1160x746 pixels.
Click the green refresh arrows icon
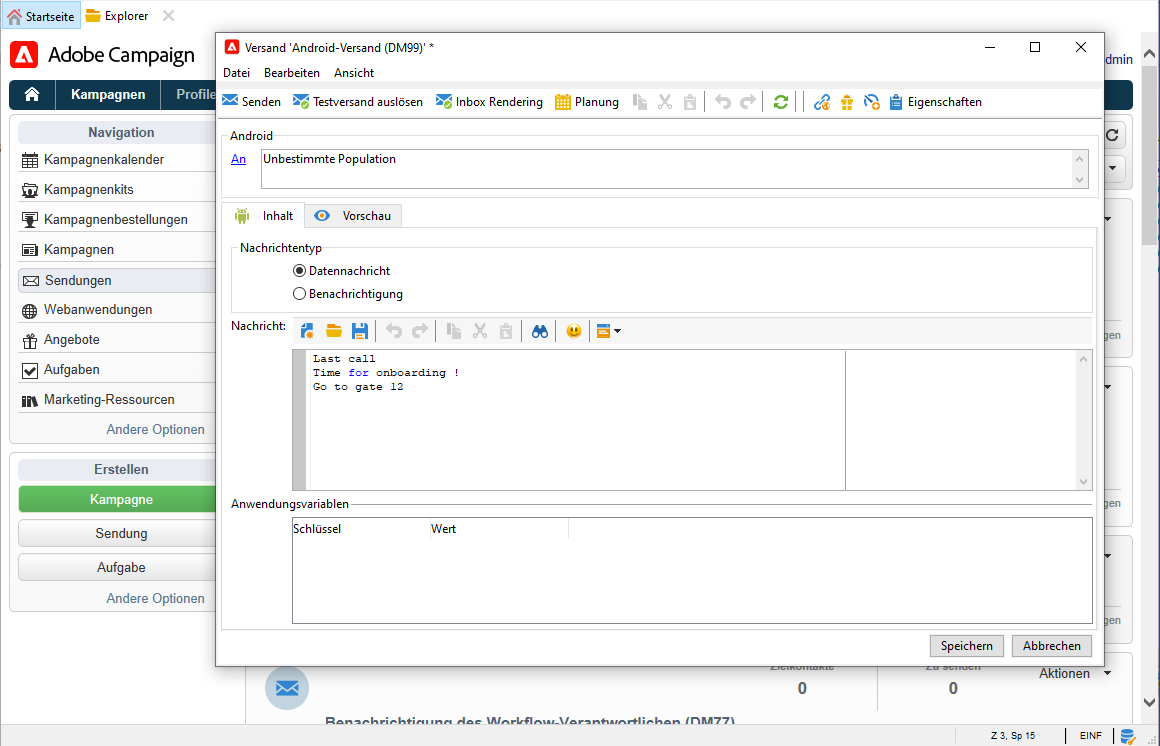click(x=780, y=101)
